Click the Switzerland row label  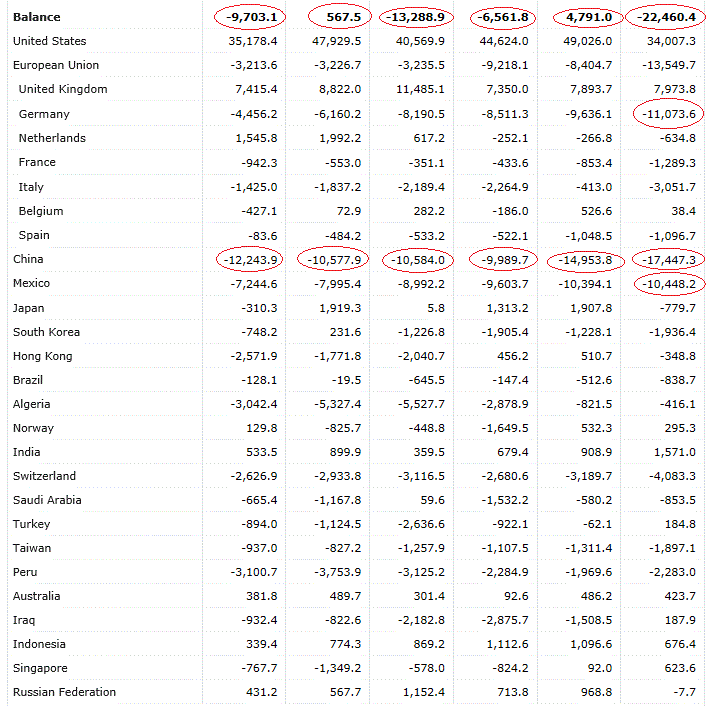[x=44, y=476]
